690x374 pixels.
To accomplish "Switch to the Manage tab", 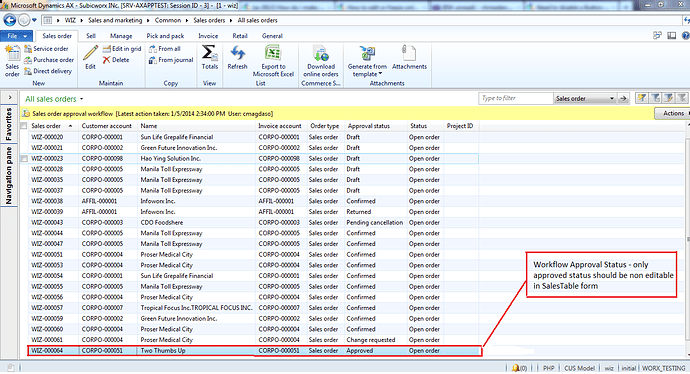I will (121, 36).
